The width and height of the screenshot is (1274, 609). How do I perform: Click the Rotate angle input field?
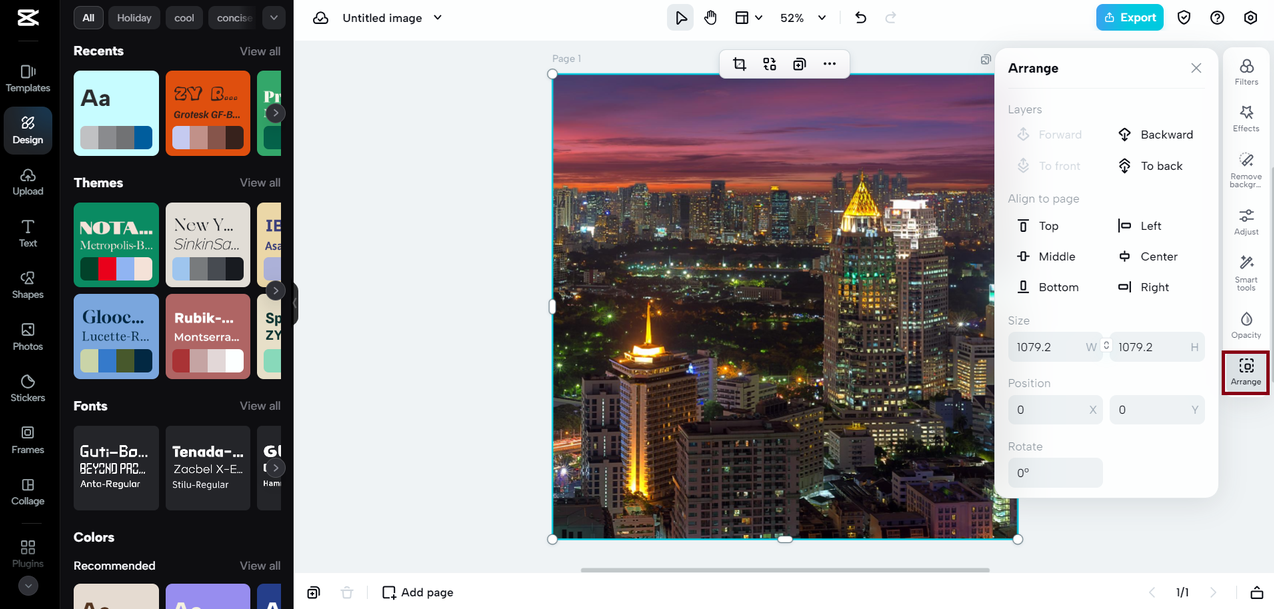(x=1055, y=473)
